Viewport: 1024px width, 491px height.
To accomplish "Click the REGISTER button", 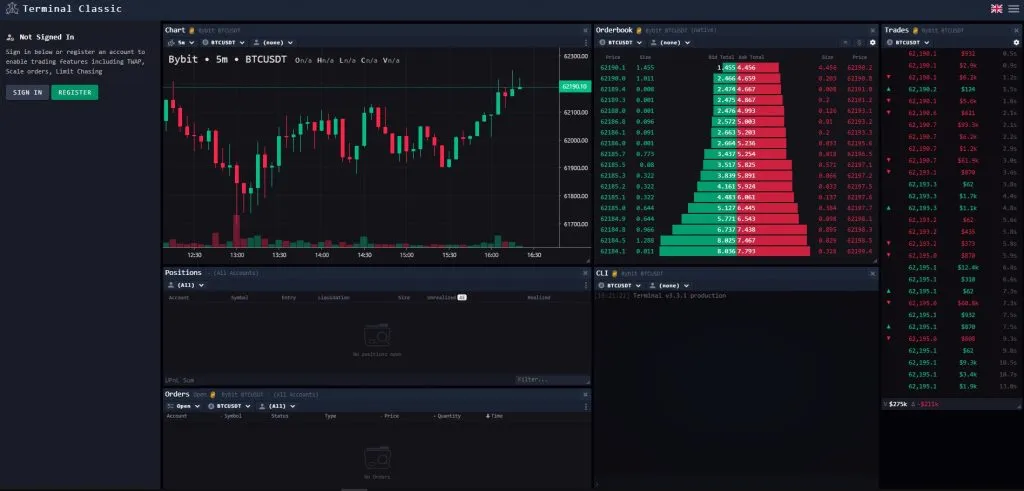I will [x=74, y=92].
